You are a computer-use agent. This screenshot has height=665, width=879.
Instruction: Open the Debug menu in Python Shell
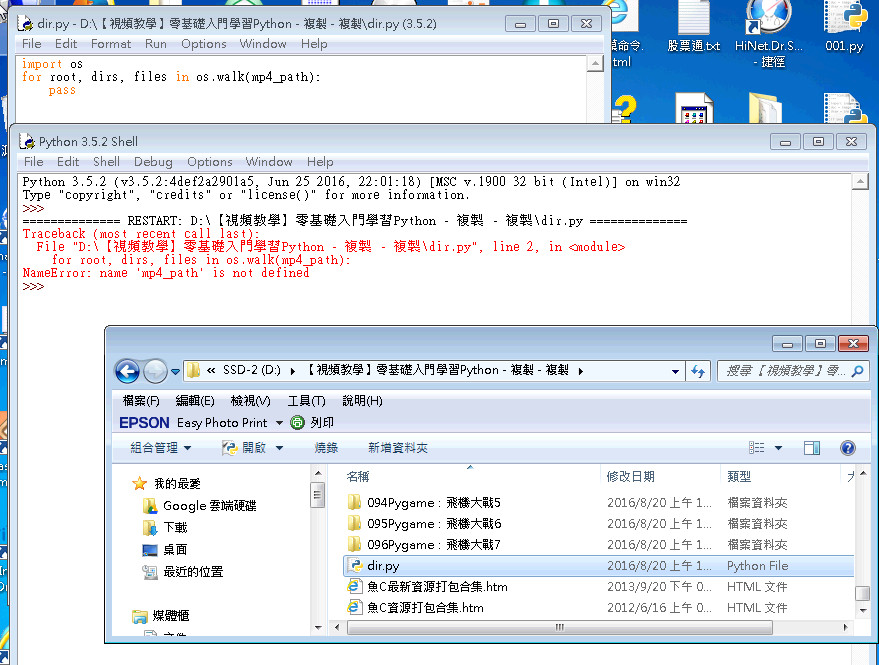(x=153, y=162)
